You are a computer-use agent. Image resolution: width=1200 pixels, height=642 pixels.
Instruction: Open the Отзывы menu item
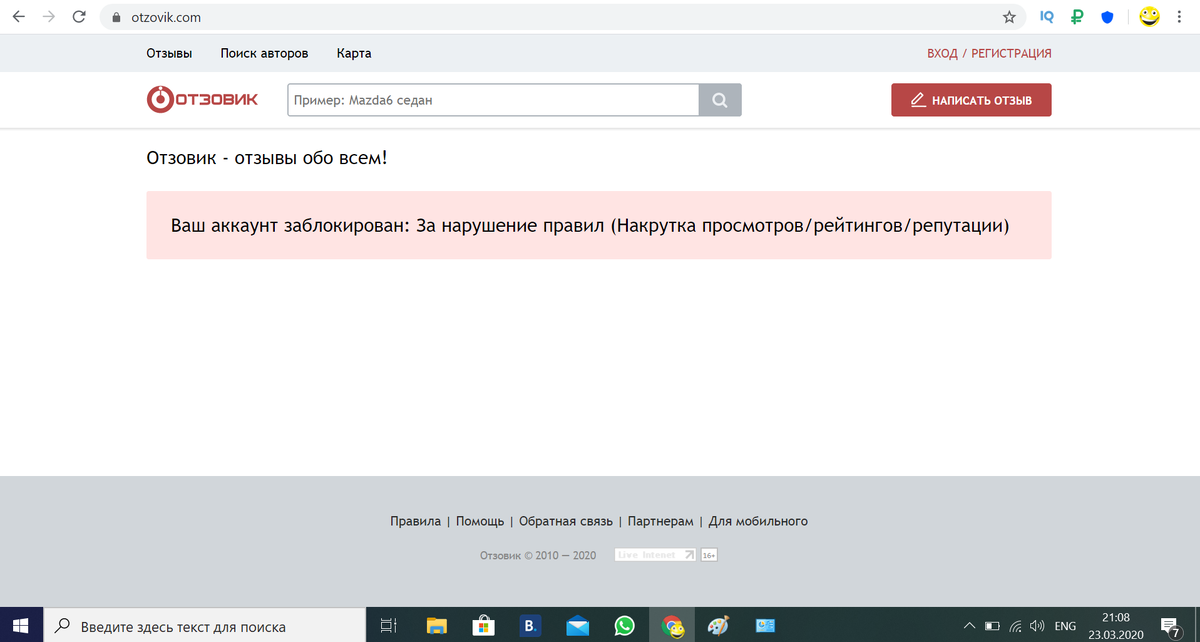point(169,53)
